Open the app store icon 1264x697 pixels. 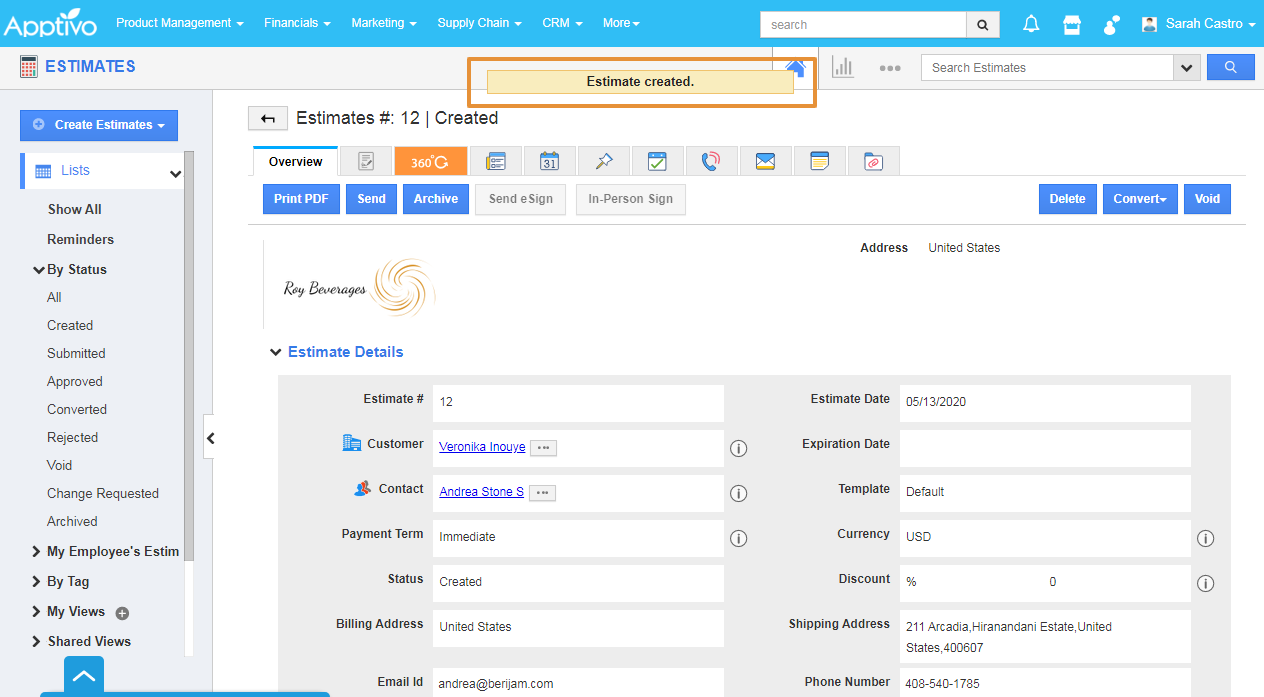coord(1072,24)
